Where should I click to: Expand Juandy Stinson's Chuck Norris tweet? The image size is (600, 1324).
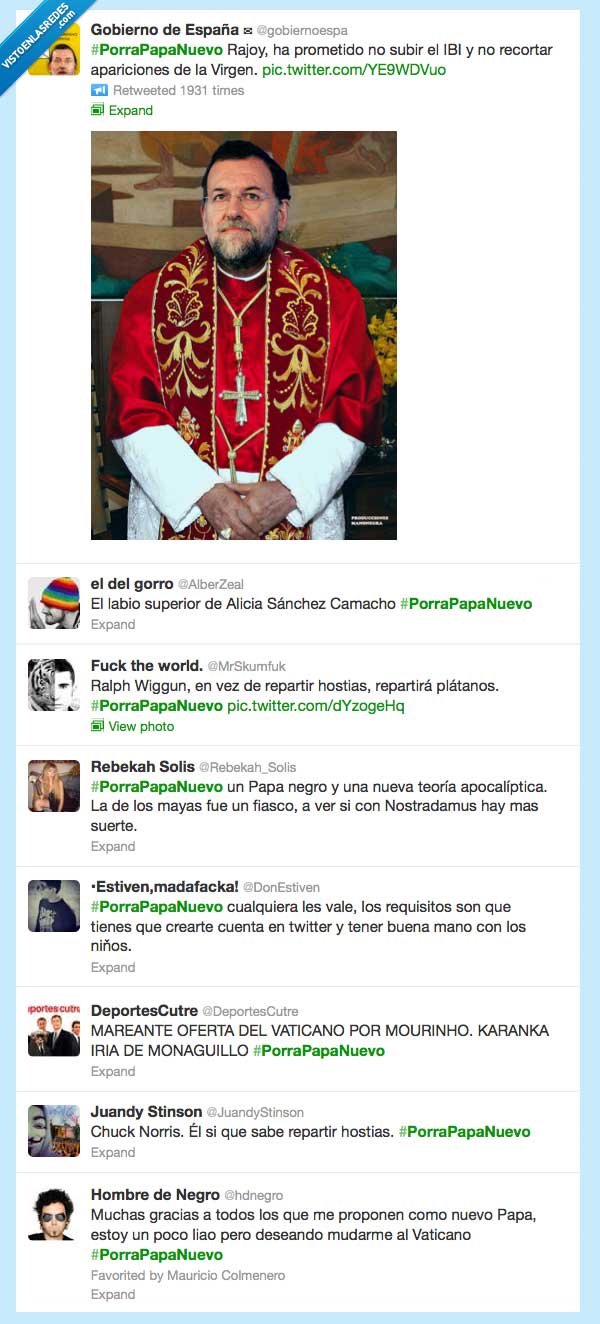(x=113, y=1152)
